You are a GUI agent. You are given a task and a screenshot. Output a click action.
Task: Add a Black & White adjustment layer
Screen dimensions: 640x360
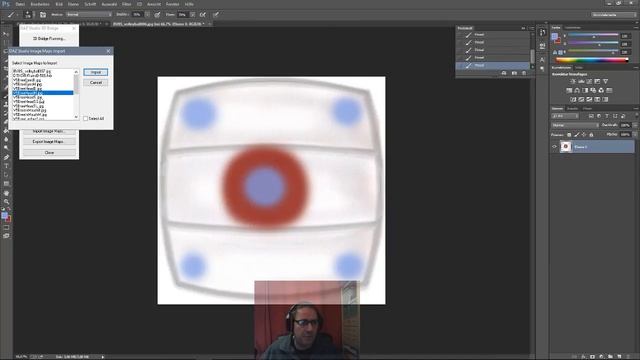coord(585,91)
